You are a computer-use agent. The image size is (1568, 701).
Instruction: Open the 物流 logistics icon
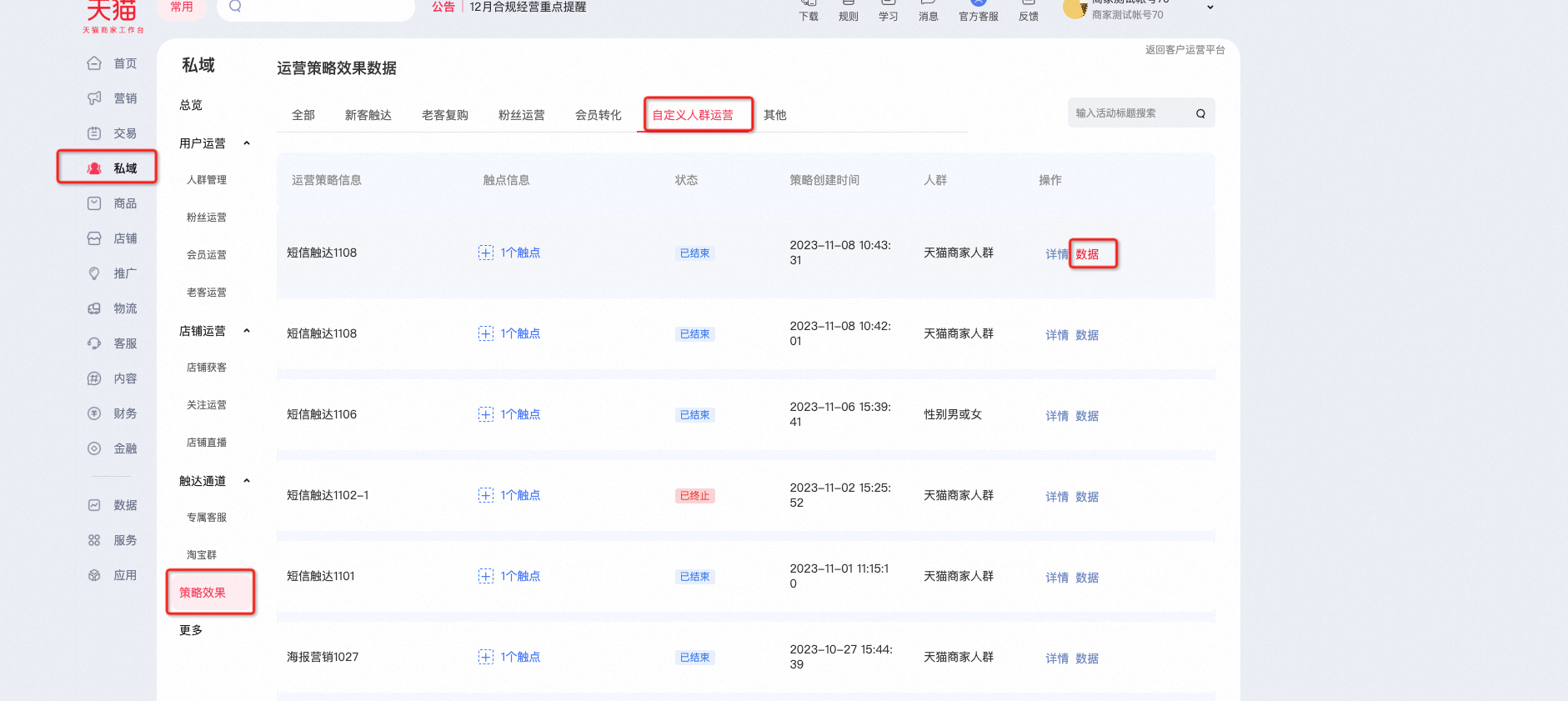point(94,308)
